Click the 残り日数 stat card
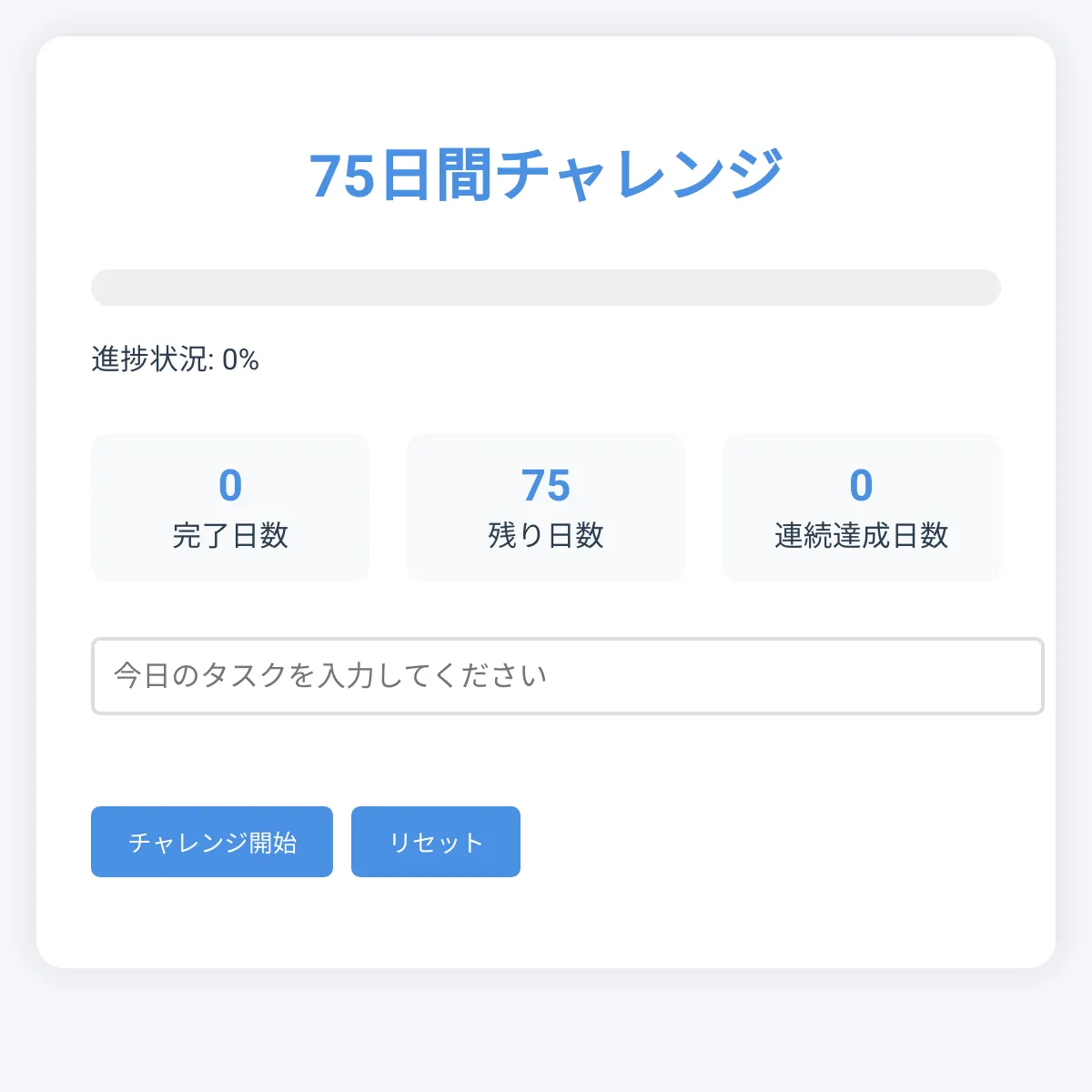Viewport: 1092px width, 1092px height. click(x=545, y=508)
